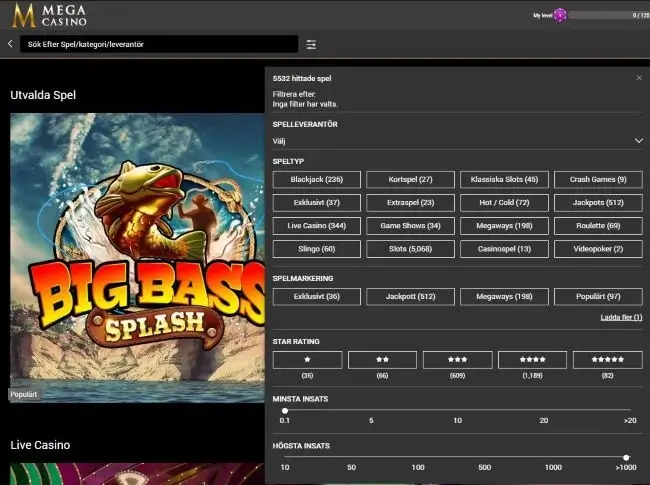Filter by three-star rating
The image size is (650, 485).
(x=457, y=360)
